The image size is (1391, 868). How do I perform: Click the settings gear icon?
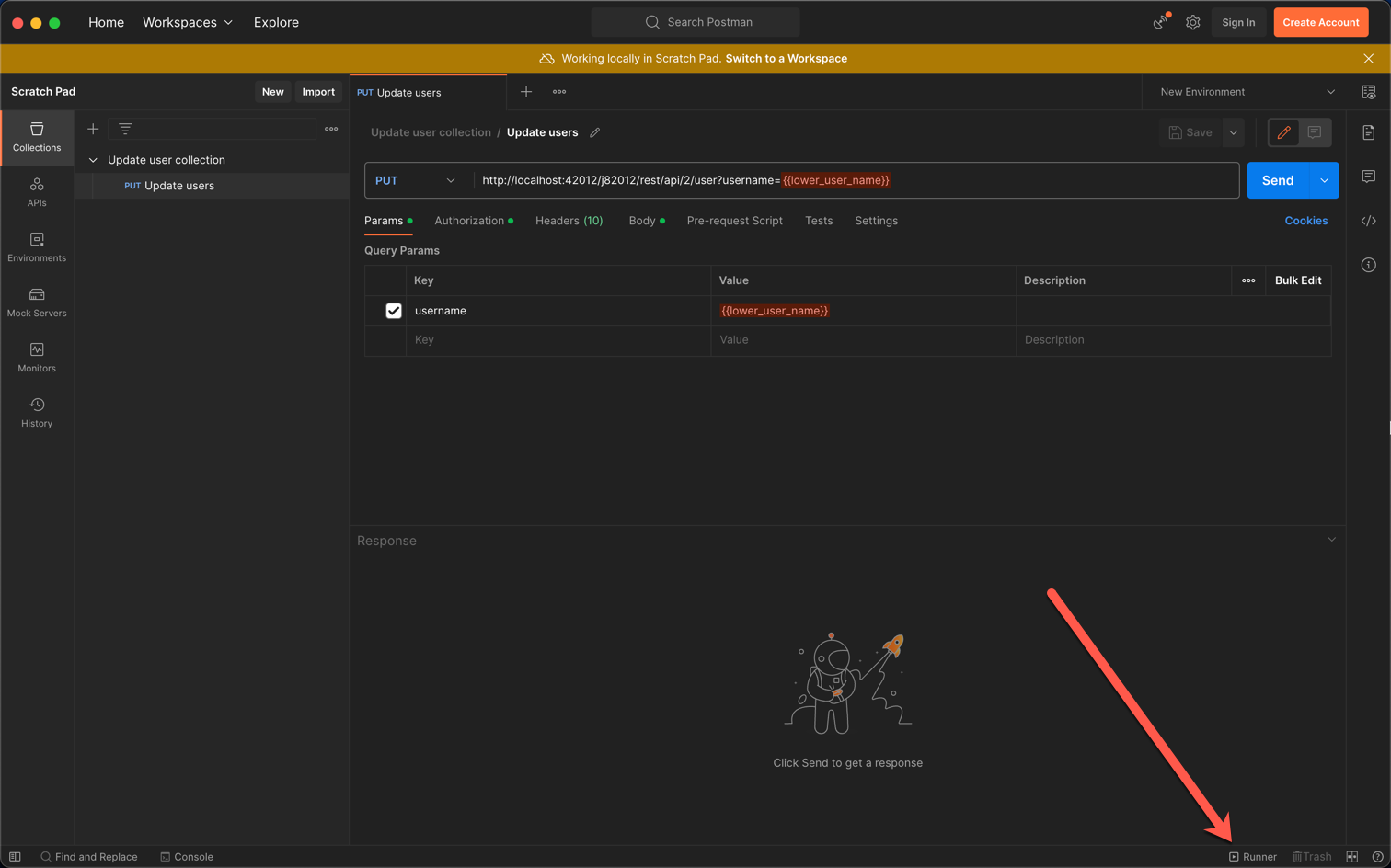pos(1192,22)
